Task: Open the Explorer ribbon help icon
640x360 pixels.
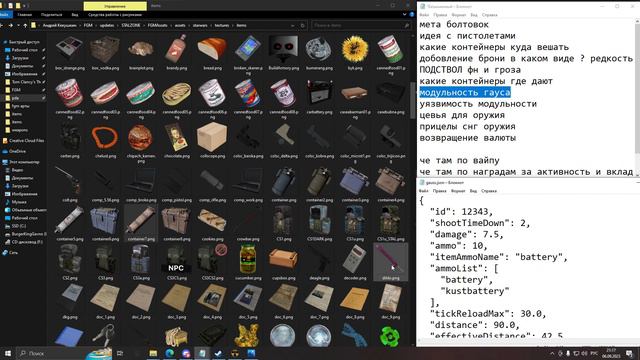Action: [411, 14]
